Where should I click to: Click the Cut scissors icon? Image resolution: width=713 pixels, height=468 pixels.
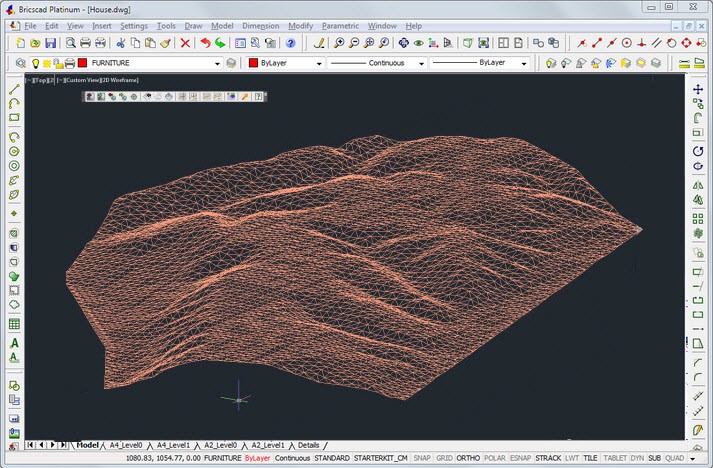tap(120, 43)
